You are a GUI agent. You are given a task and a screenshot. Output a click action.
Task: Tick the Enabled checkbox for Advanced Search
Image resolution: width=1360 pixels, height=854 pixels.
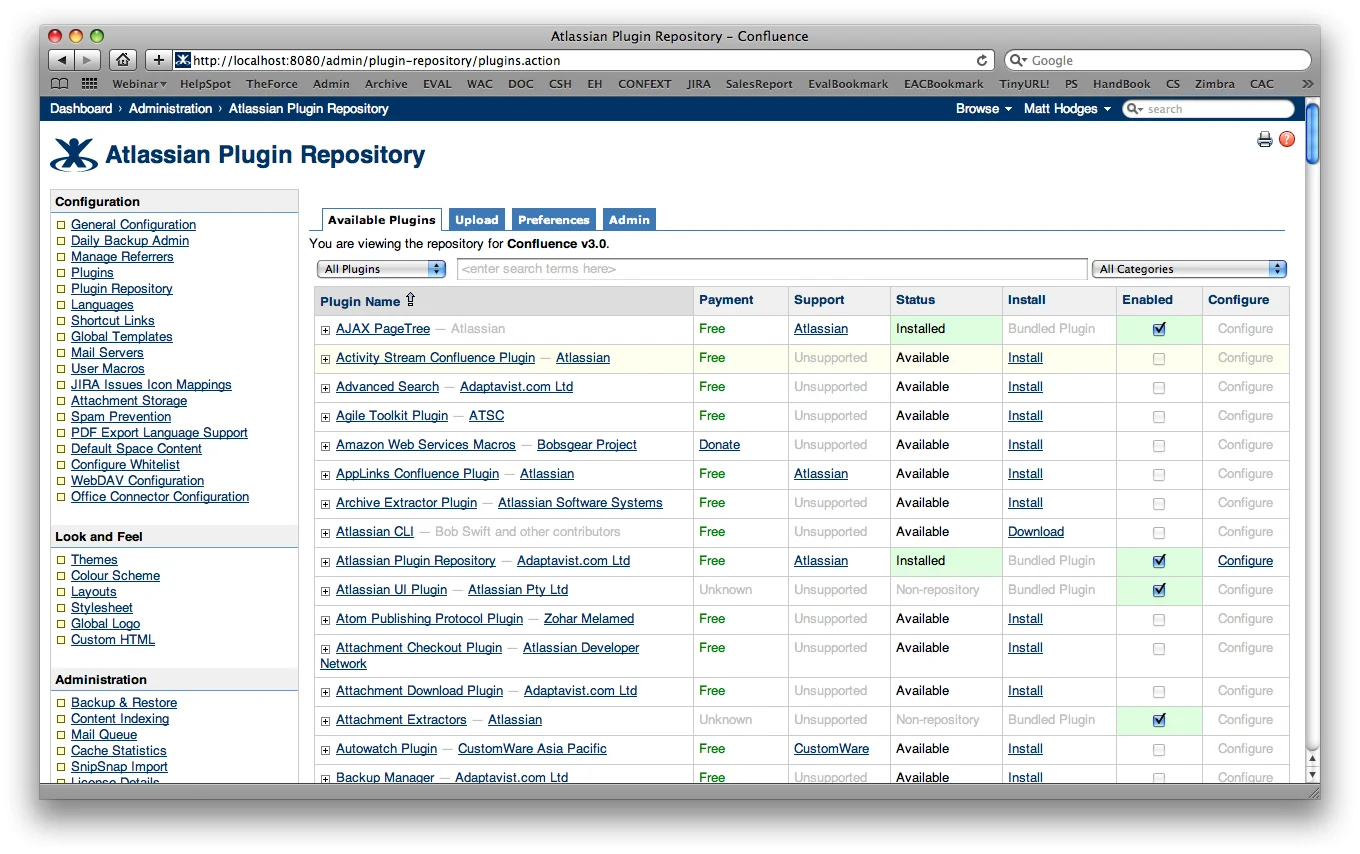(1159, 387)
